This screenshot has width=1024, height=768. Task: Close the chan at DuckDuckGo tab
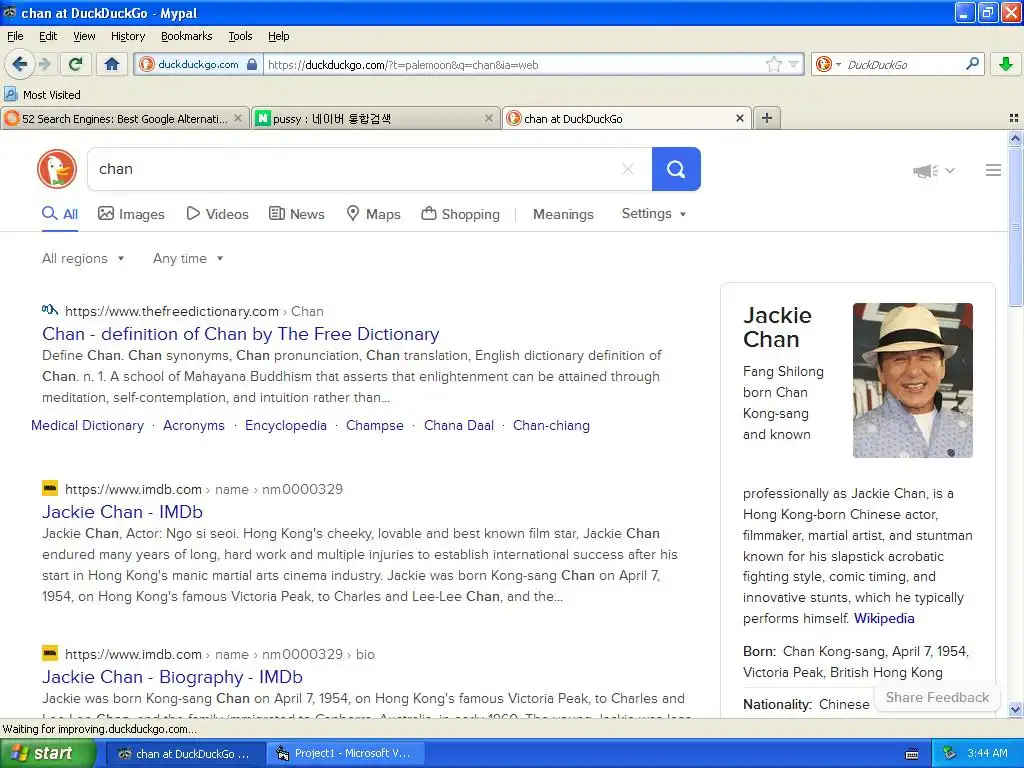740,118
